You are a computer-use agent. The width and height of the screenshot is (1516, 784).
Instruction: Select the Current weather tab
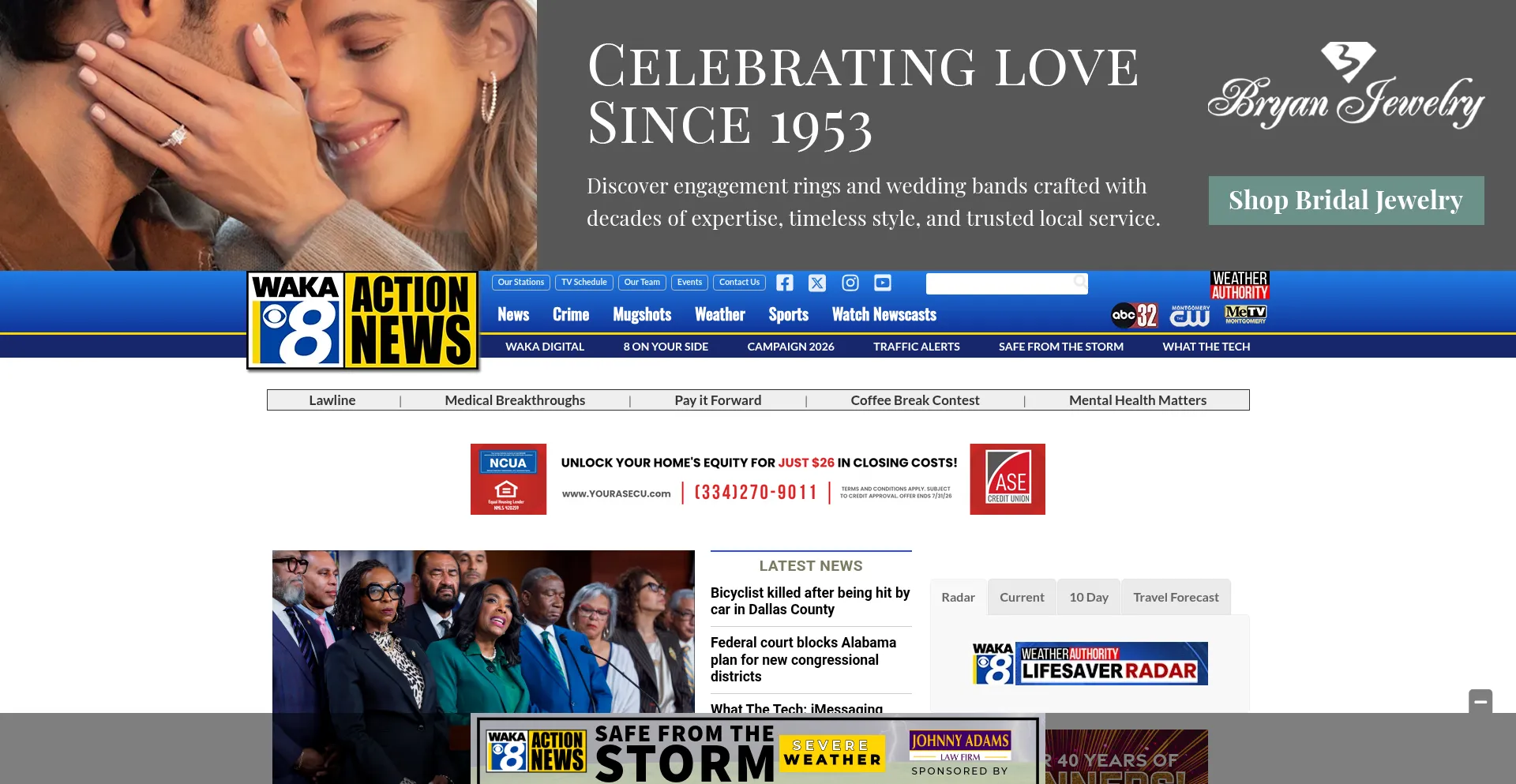click(1022, 598)
